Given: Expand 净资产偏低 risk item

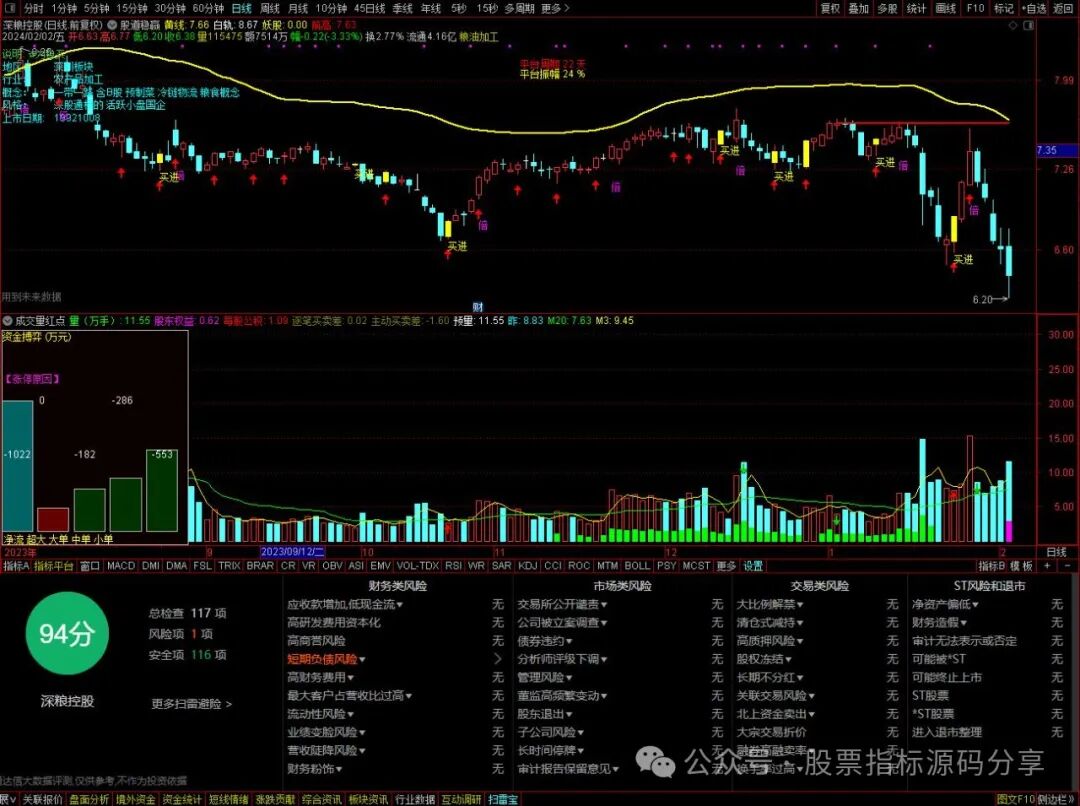Looking at the screenshot, I should 946,604.
